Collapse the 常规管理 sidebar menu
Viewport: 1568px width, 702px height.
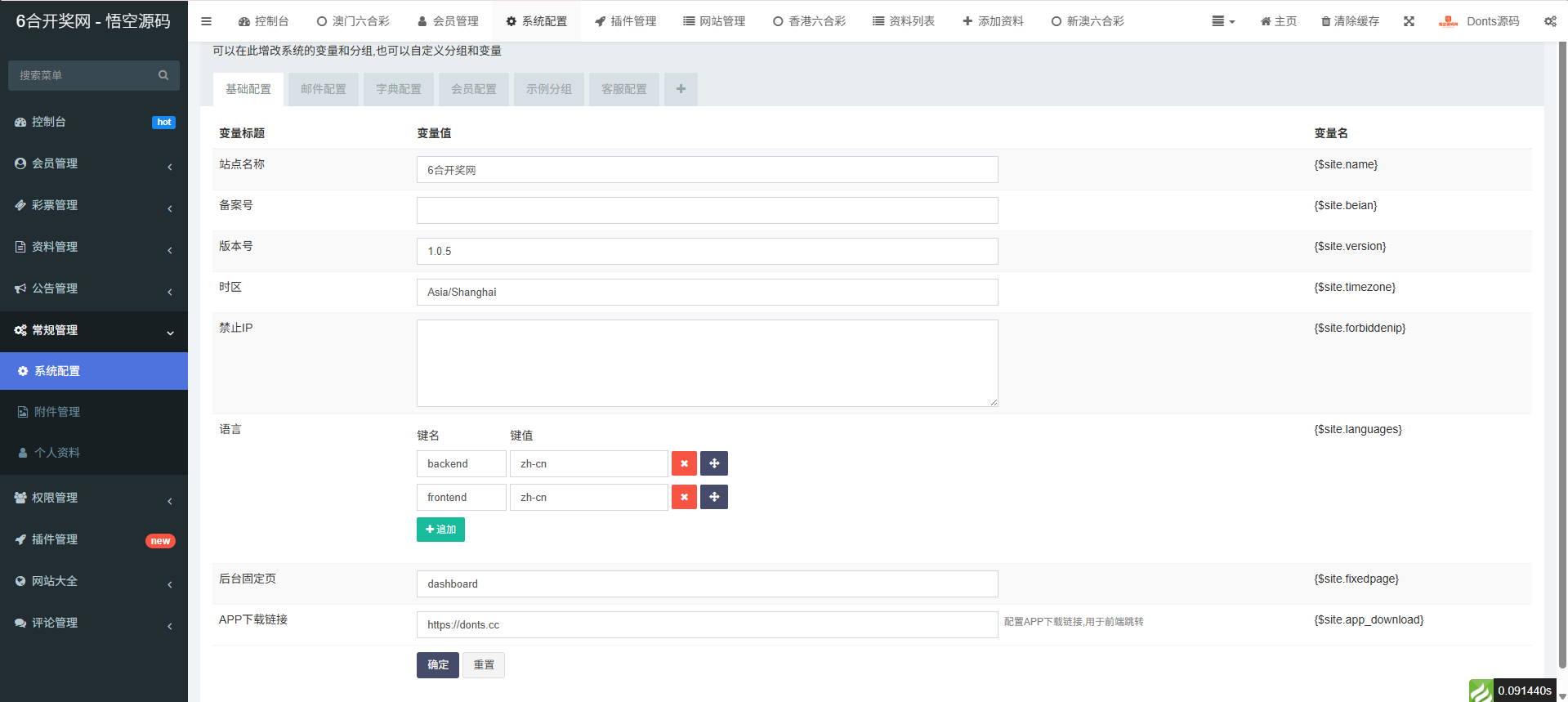(93, 330)
